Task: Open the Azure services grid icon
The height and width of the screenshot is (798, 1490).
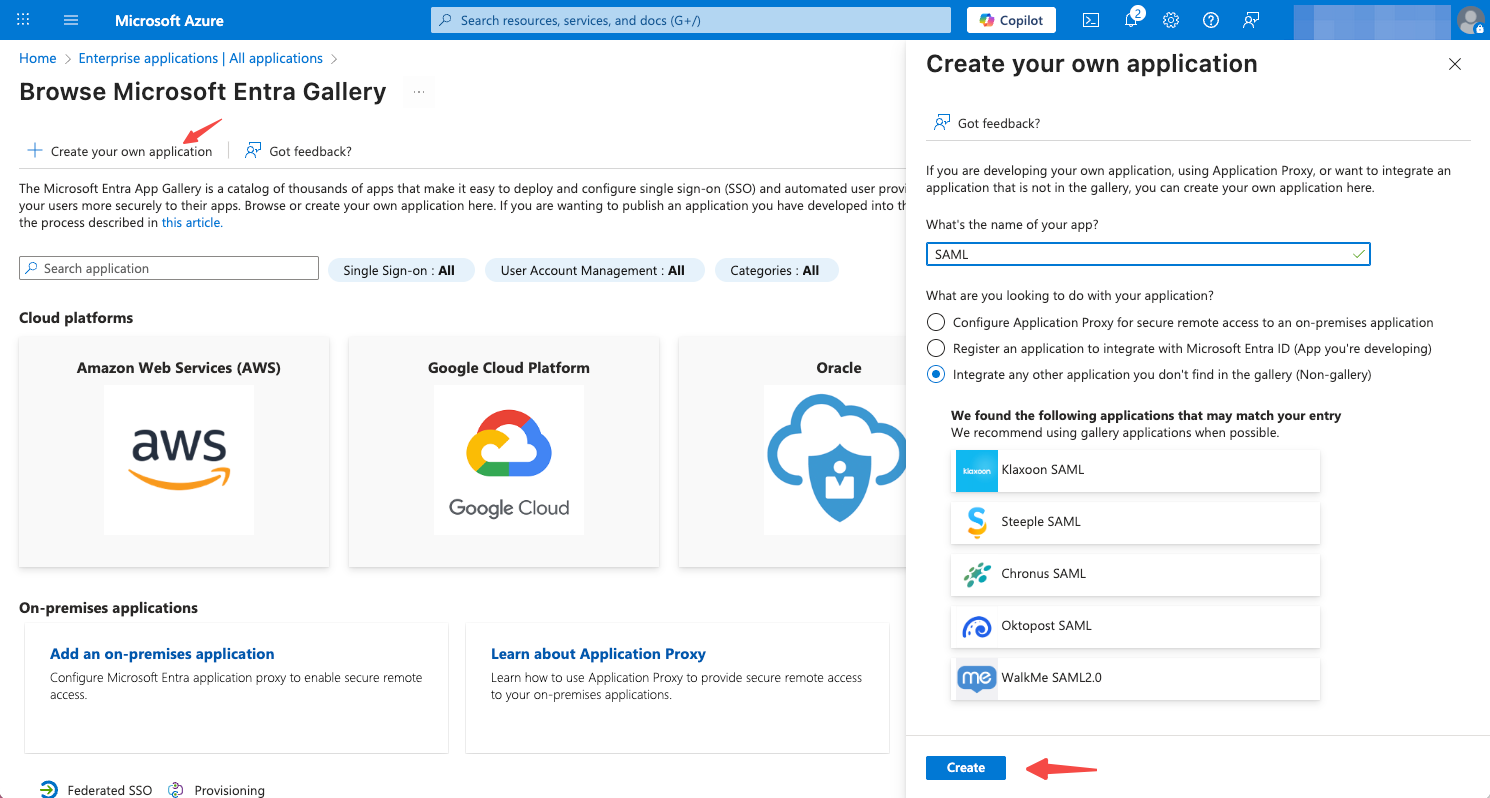Action: (x=22, y=19)
